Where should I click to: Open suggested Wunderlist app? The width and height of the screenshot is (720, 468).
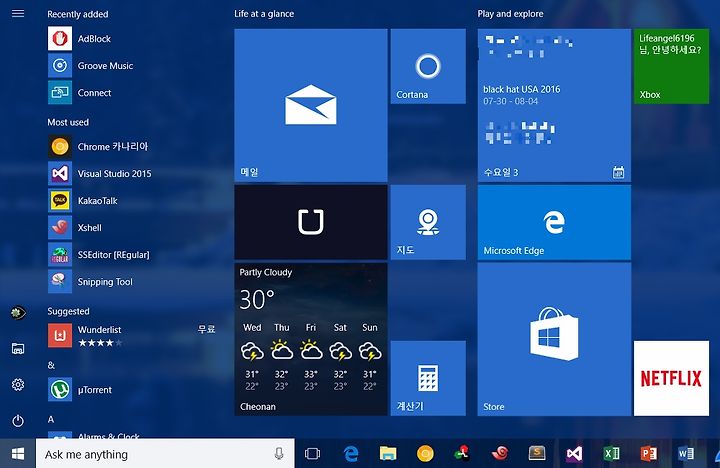tap(131, 335)
